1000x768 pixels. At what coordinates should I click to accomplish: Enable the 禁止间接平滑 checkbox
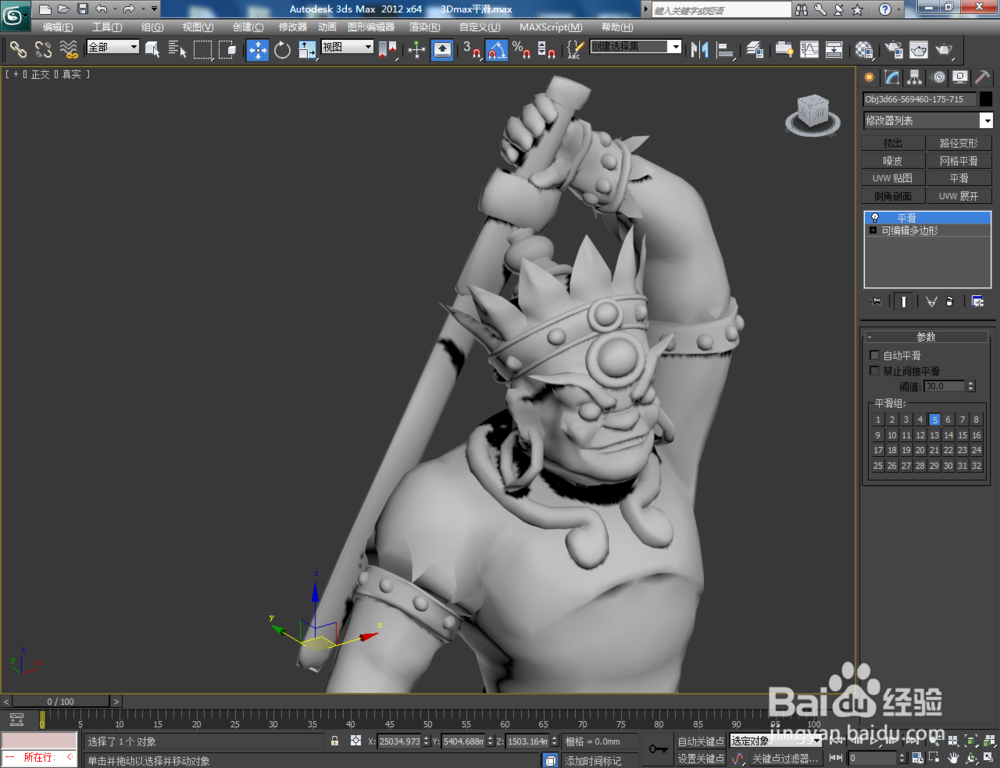coord(874,371)
